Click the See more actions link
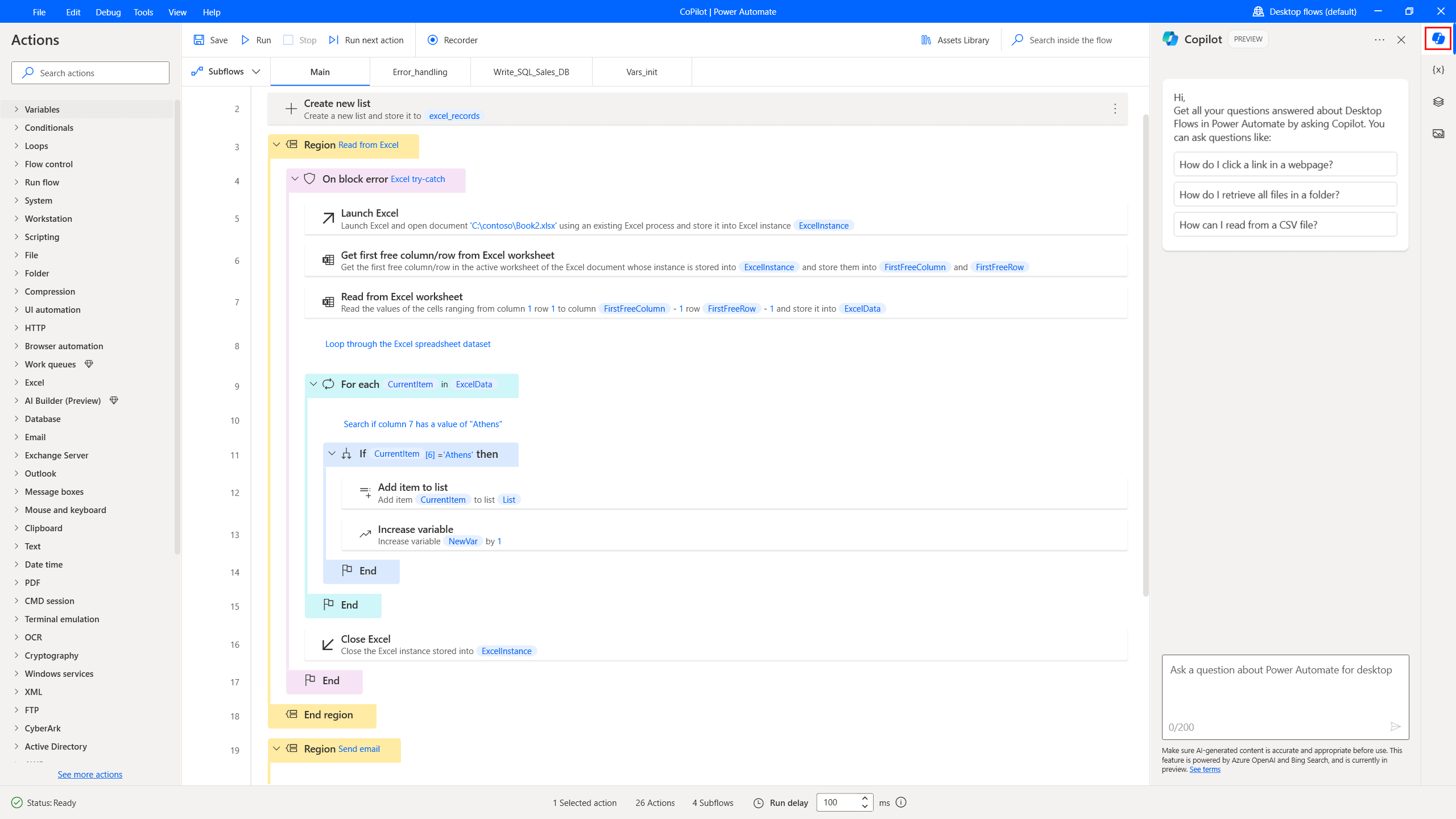This screenshot has width=1456, height=819. coord(89,774)
